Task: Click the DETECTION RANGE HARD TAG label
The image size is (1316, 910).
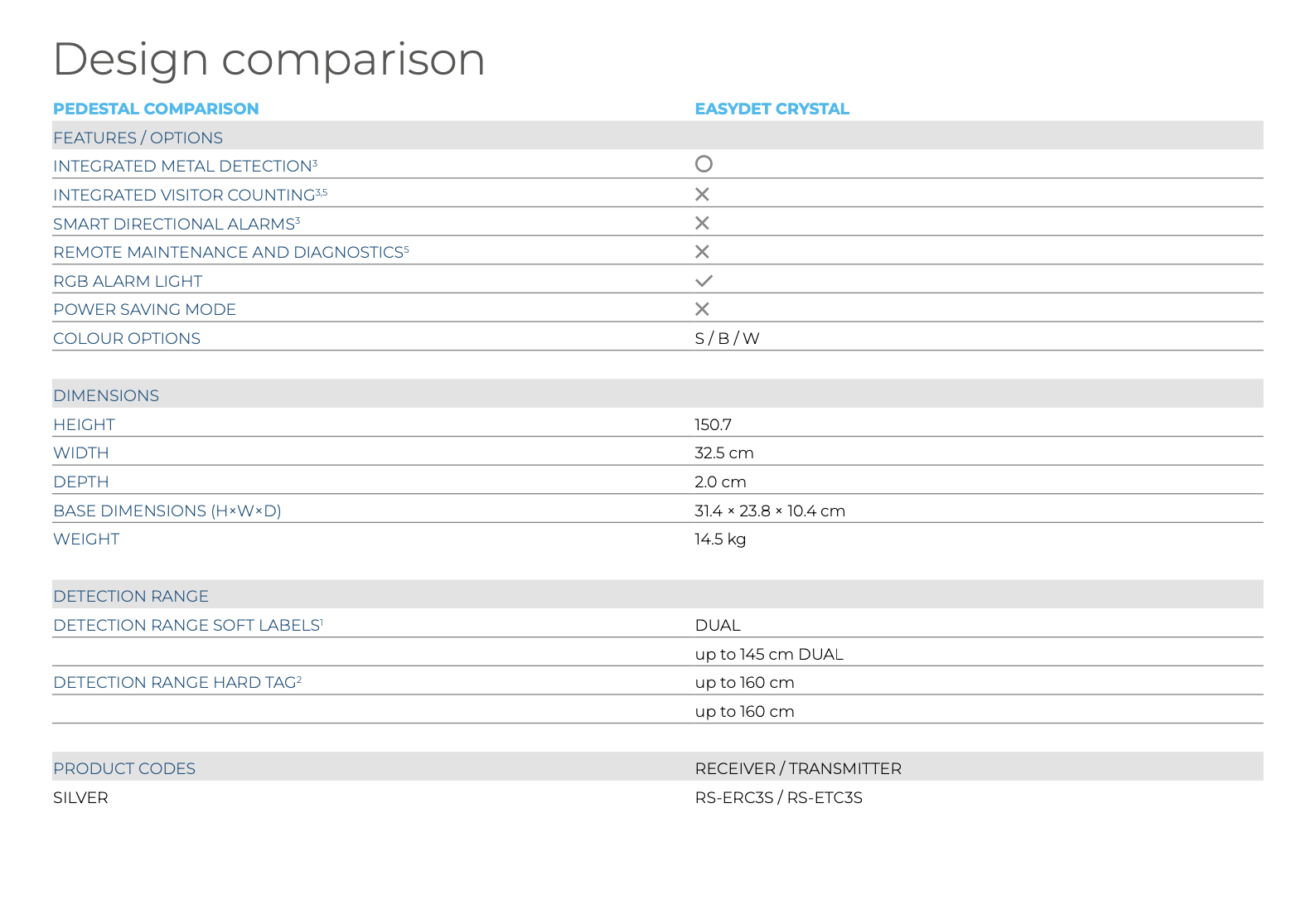Action: (x=177, y=682)
